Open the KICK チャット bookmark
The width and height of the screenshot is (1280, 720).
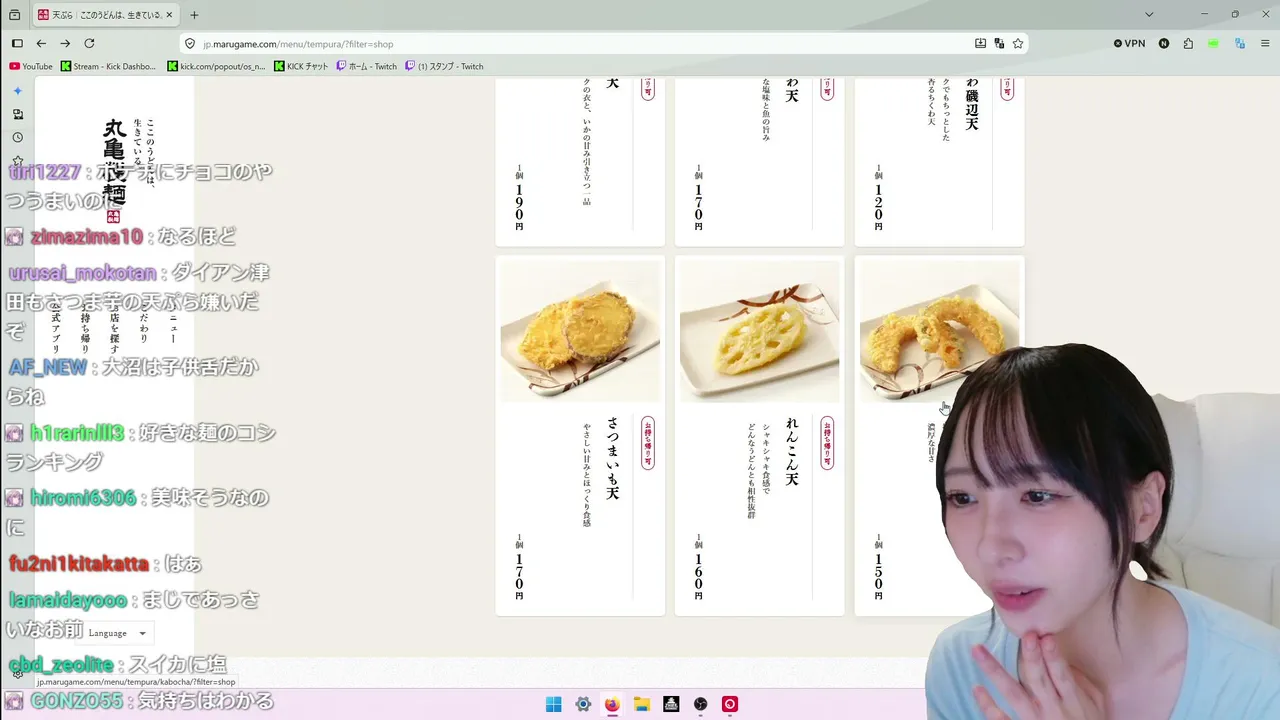pyautogui.click(x=301, y=67)
